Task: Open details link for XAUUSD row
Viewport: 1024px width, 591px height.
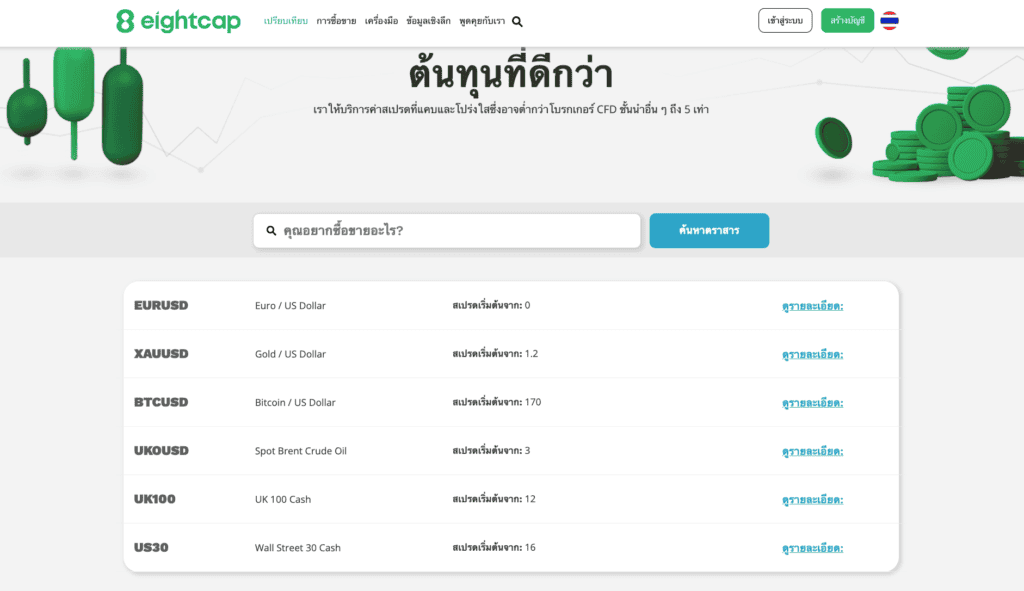Action: click(812, 354)
